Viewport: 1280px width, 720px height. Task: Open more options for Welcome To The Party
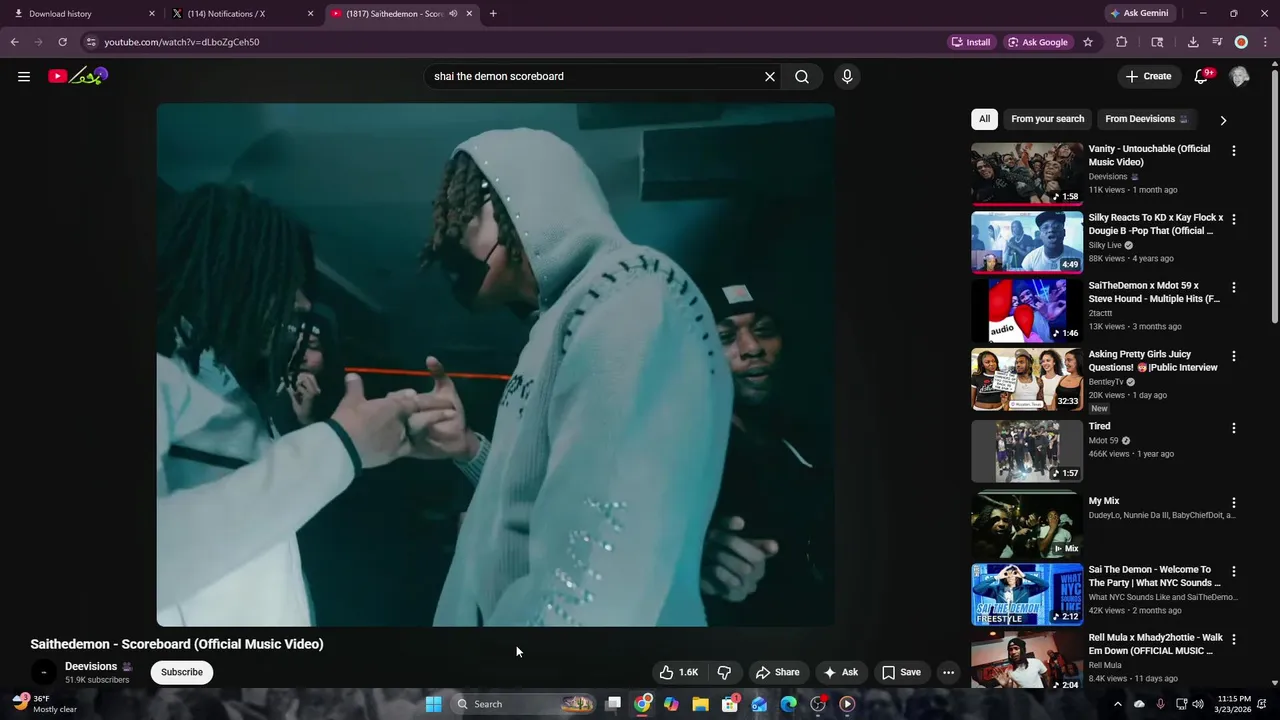pos(1233,572)
